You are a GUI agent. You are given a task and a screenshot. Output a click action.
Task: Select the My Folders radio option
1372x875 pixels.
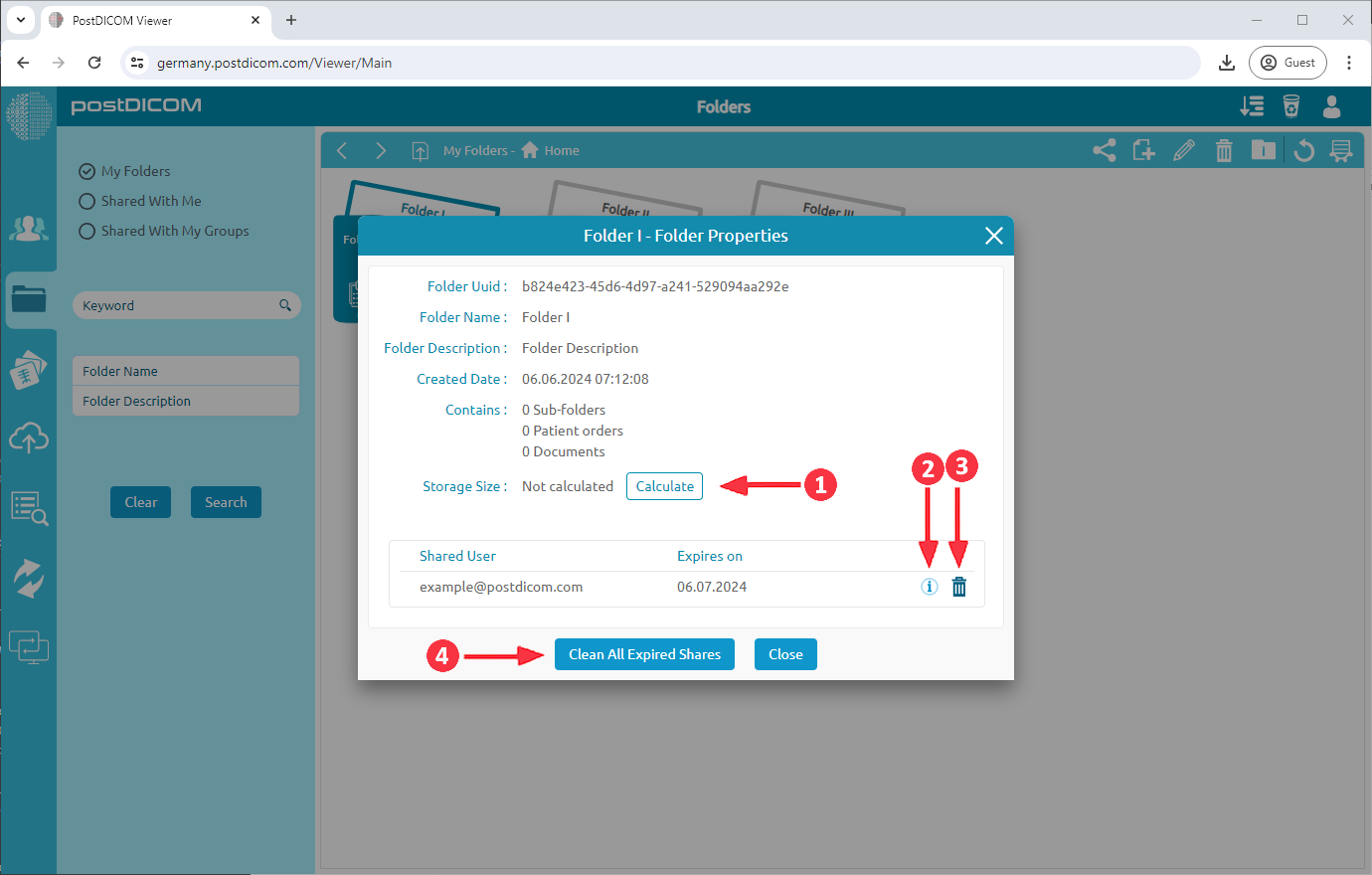tap(87, 171)
